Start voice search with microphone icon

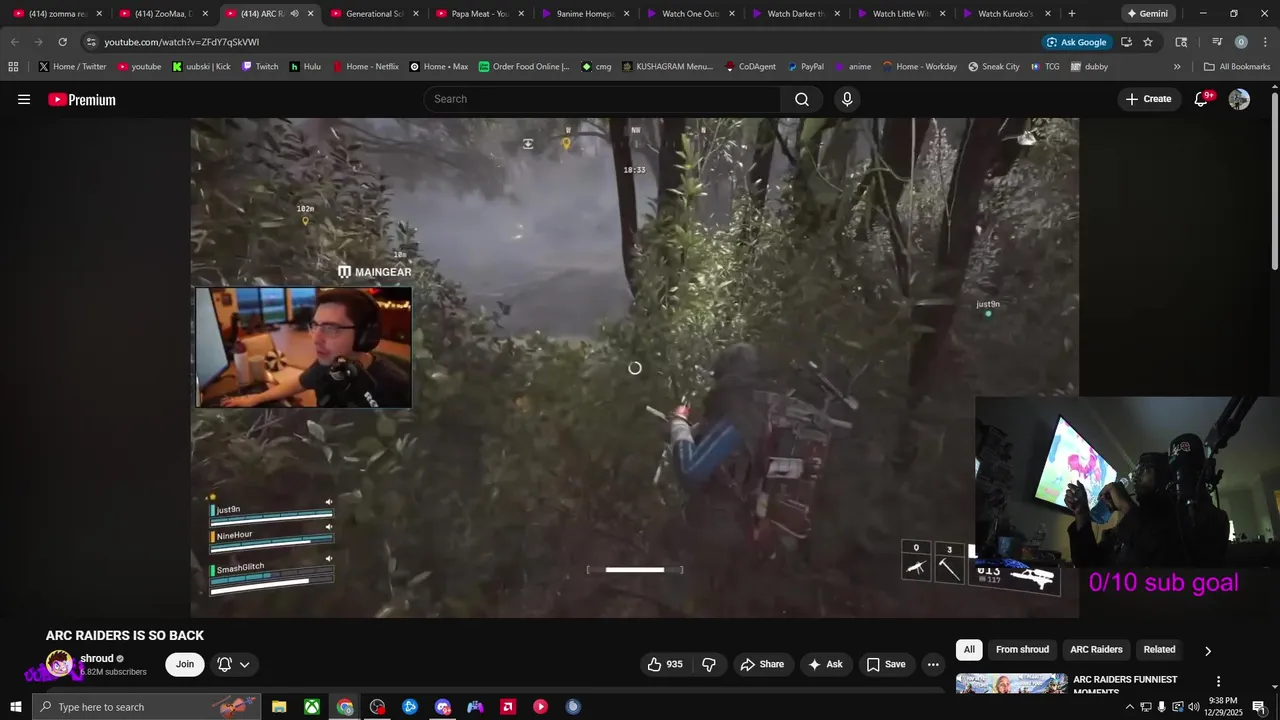click(x=847, y=99)
